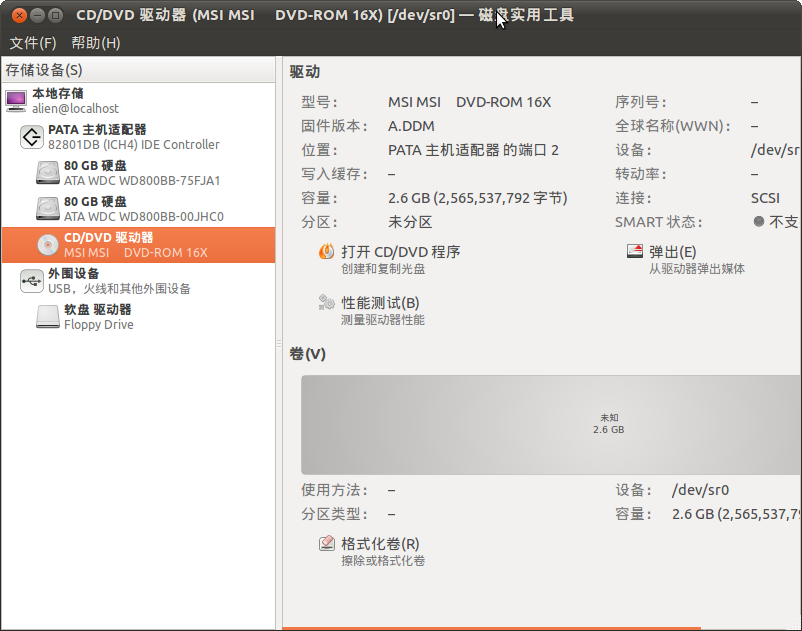Click the gears icon for 性能测试(B)
802x631 pixels.
tap(326, 302)
